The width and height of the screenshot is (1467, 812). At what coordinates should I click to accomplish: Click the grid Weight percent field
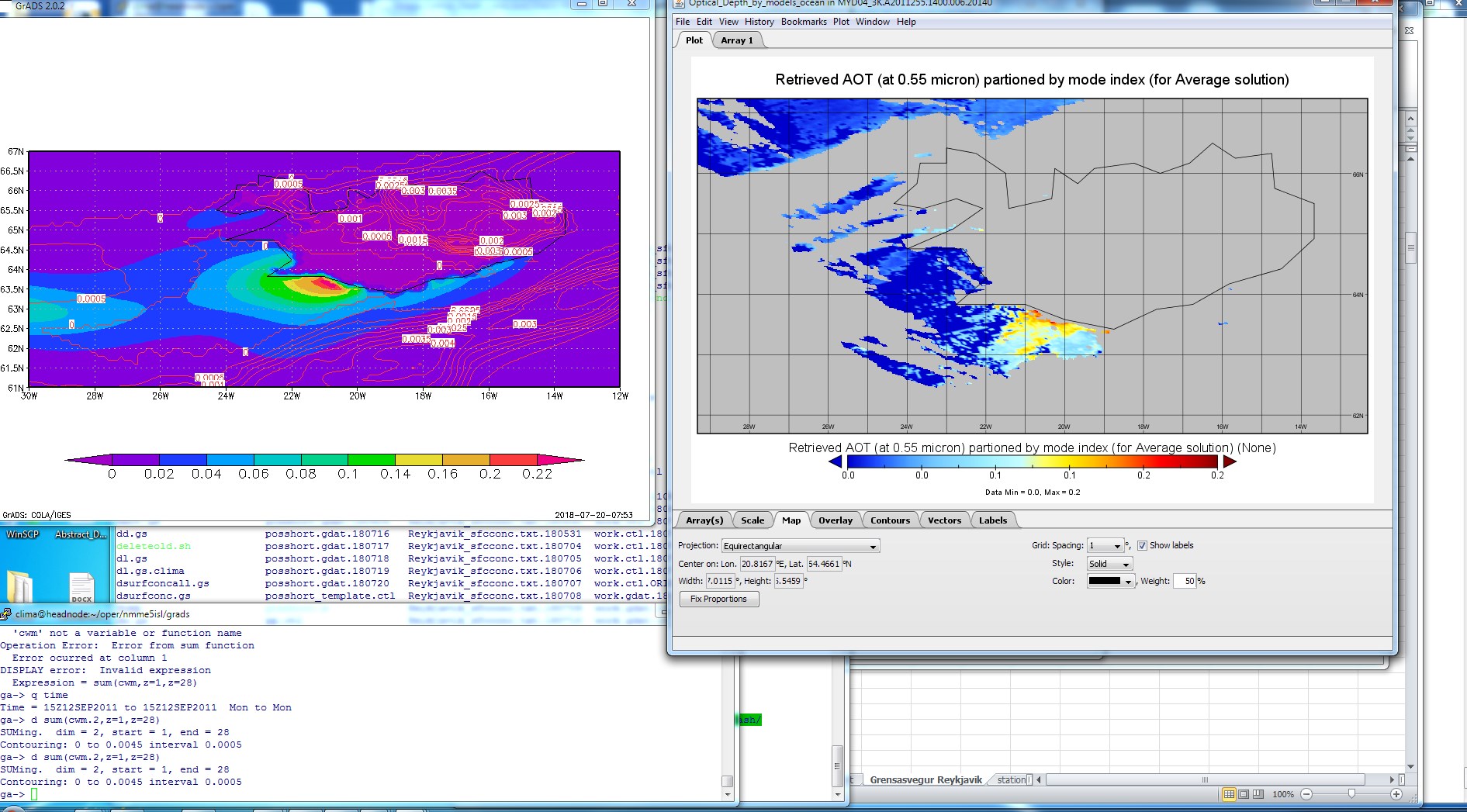point(1185,581)
